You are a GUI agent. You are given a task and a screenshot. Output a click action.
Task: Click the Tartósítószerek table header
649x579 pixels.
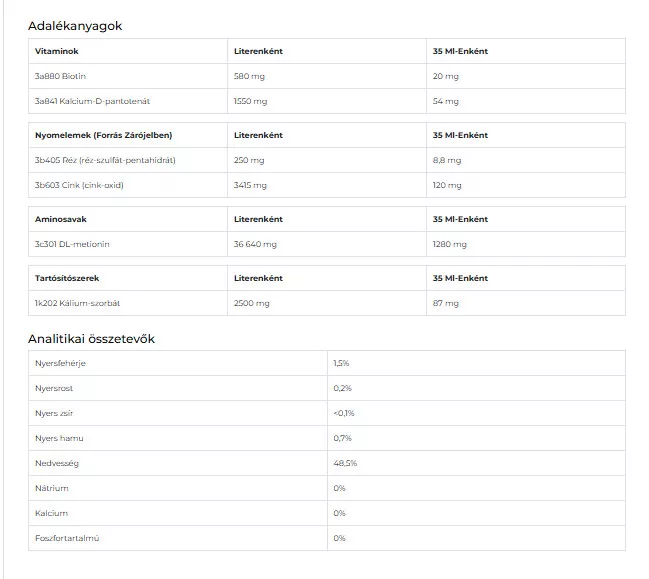point(66,278)
